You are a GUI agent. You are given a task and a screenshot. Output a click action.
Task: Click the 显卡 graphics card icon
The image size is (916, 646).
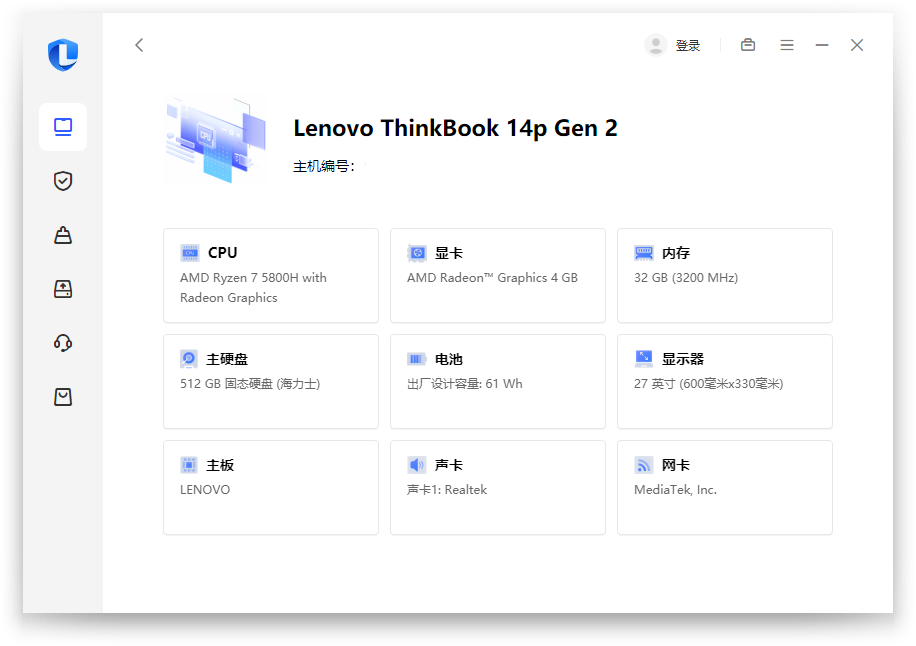tap(417, 253)
